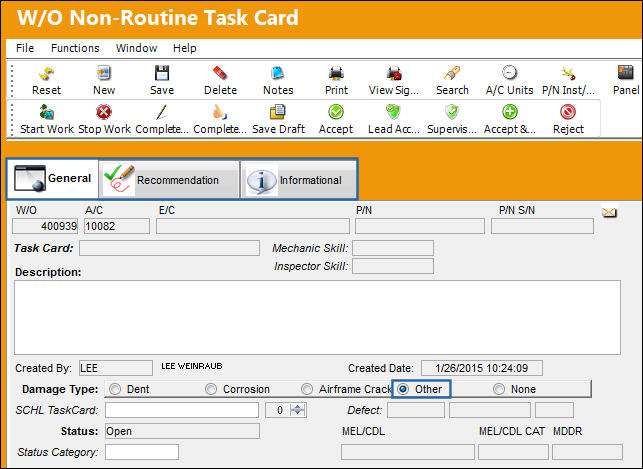This screenshot has width=643, height=469.
Task: Click the Delete eraser icon
Action: point(220,73)
